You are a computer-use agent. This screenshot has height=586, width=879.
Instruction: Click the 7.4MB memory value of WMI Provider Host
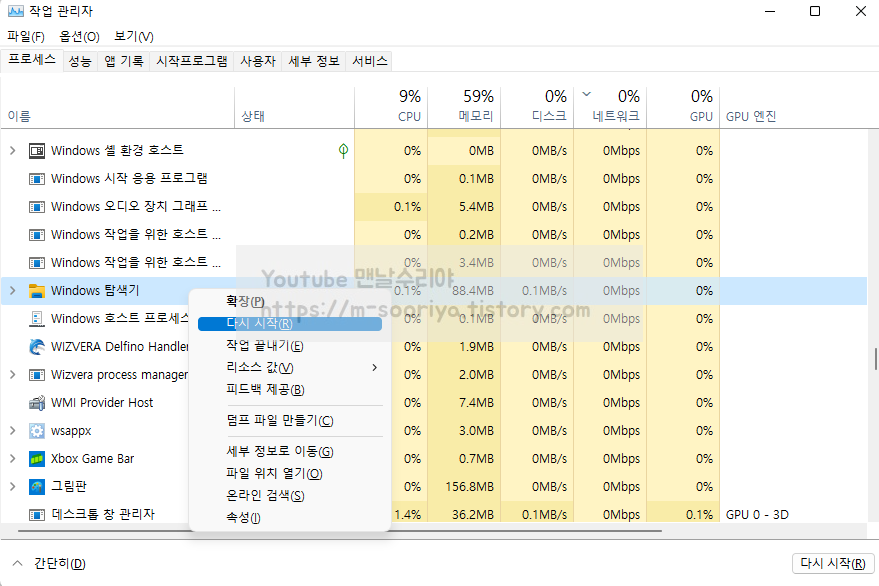tap(476, 403)
